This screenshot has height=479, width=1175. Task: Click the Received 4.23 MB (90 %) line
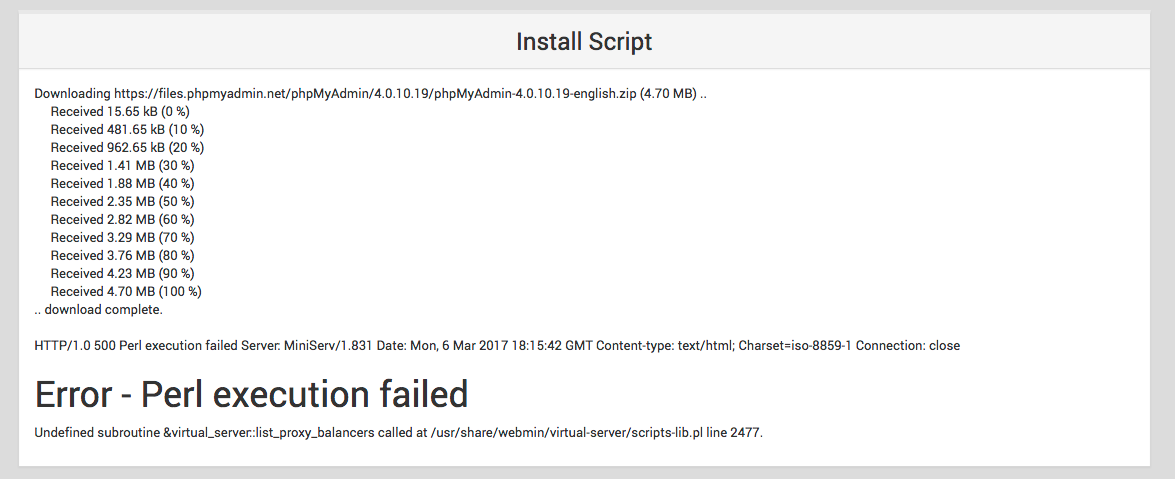click(122, 274)
